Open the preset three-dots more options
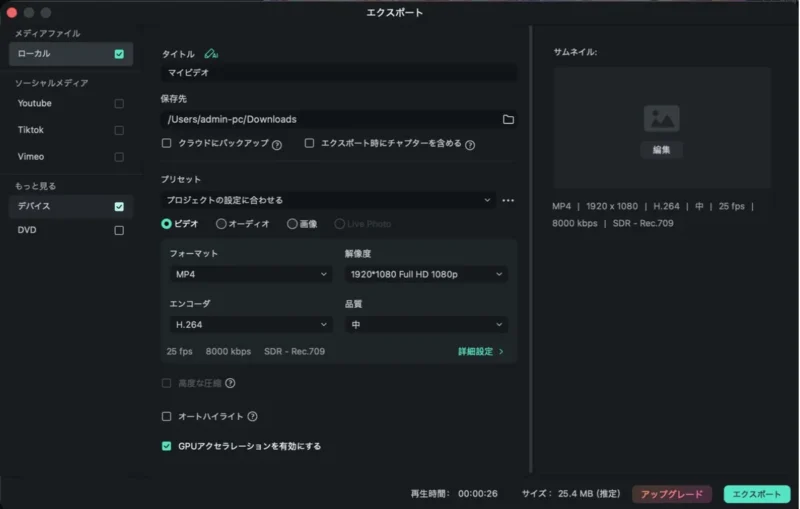This screenshot has height=509, width=800. (508, 200)
